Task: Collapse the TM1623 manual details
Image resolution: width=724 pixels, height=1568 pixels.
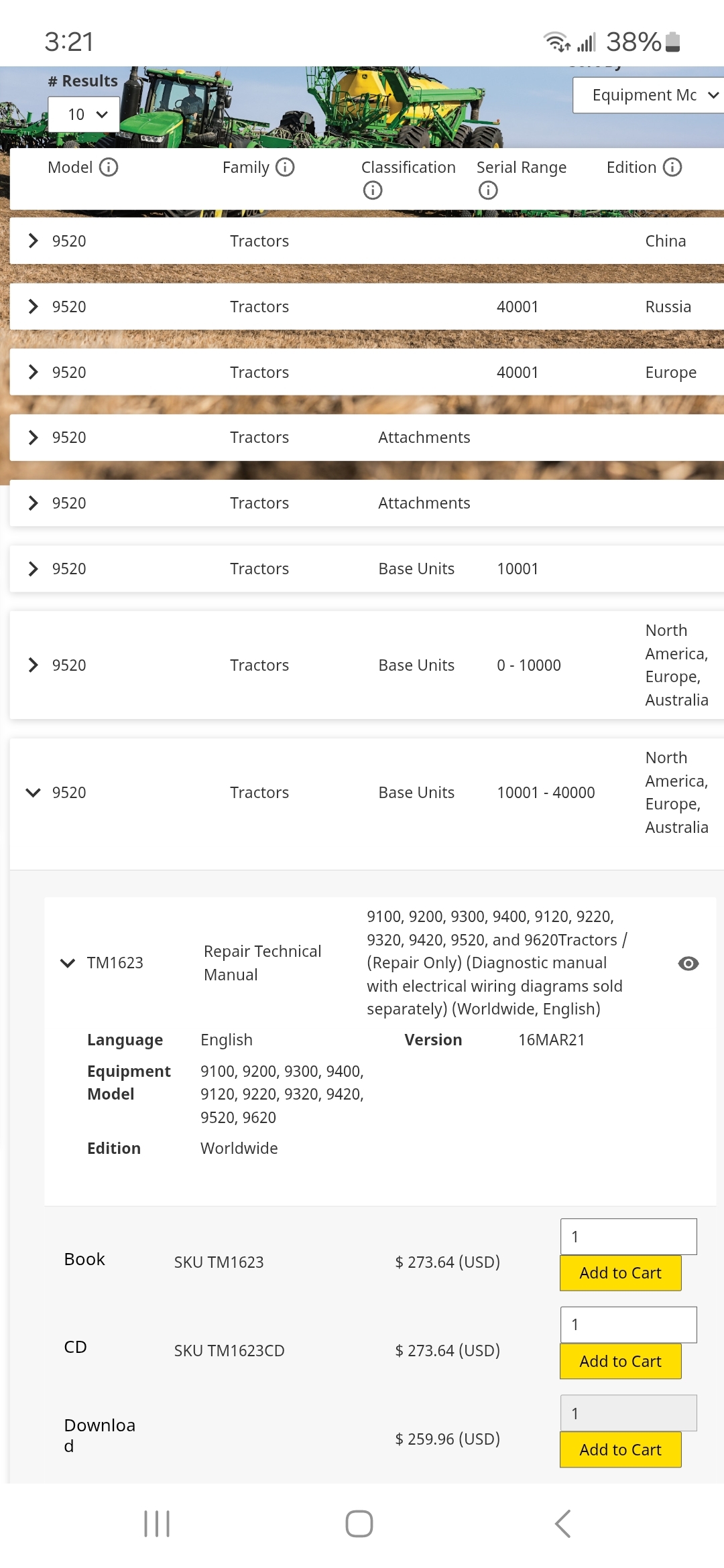Action: click(x=68, y=963)
